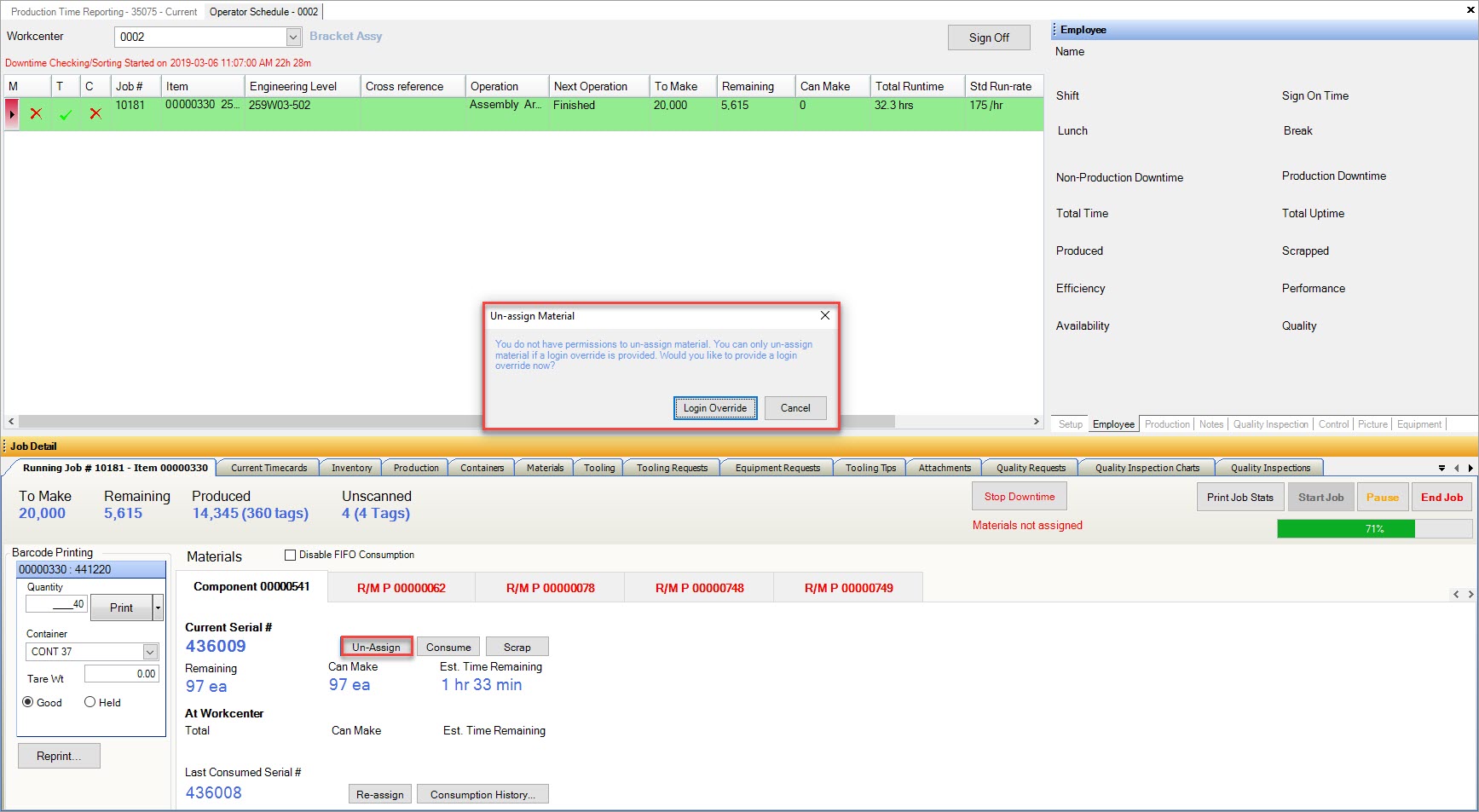This screenshot has width=1479, height=812.
Task: Open the Tooling Tips tab
Action: point(870,468)
